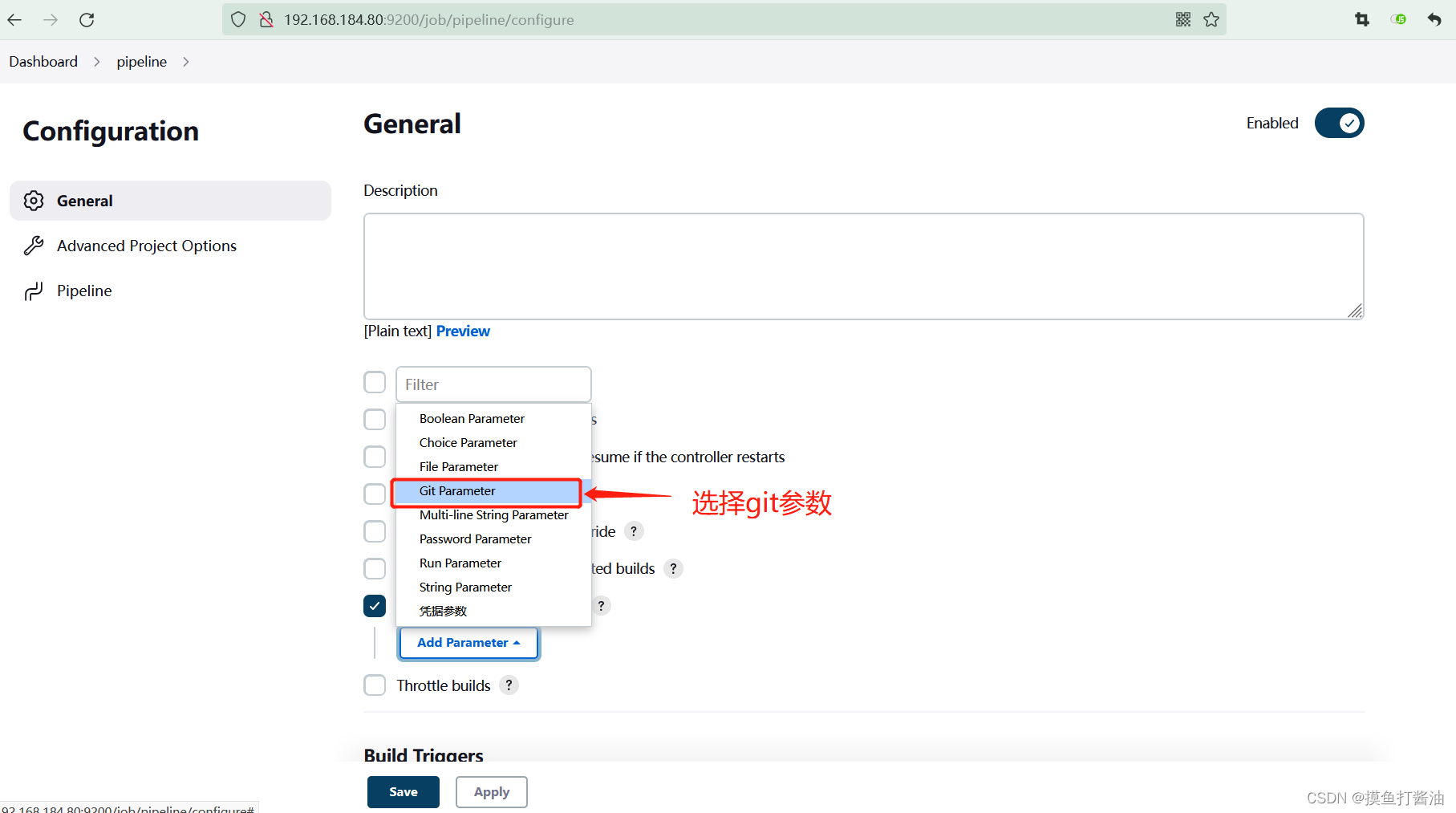
Task: Tick the checkbox for the 'ted builds' option
Action: [x=375, y=568]
